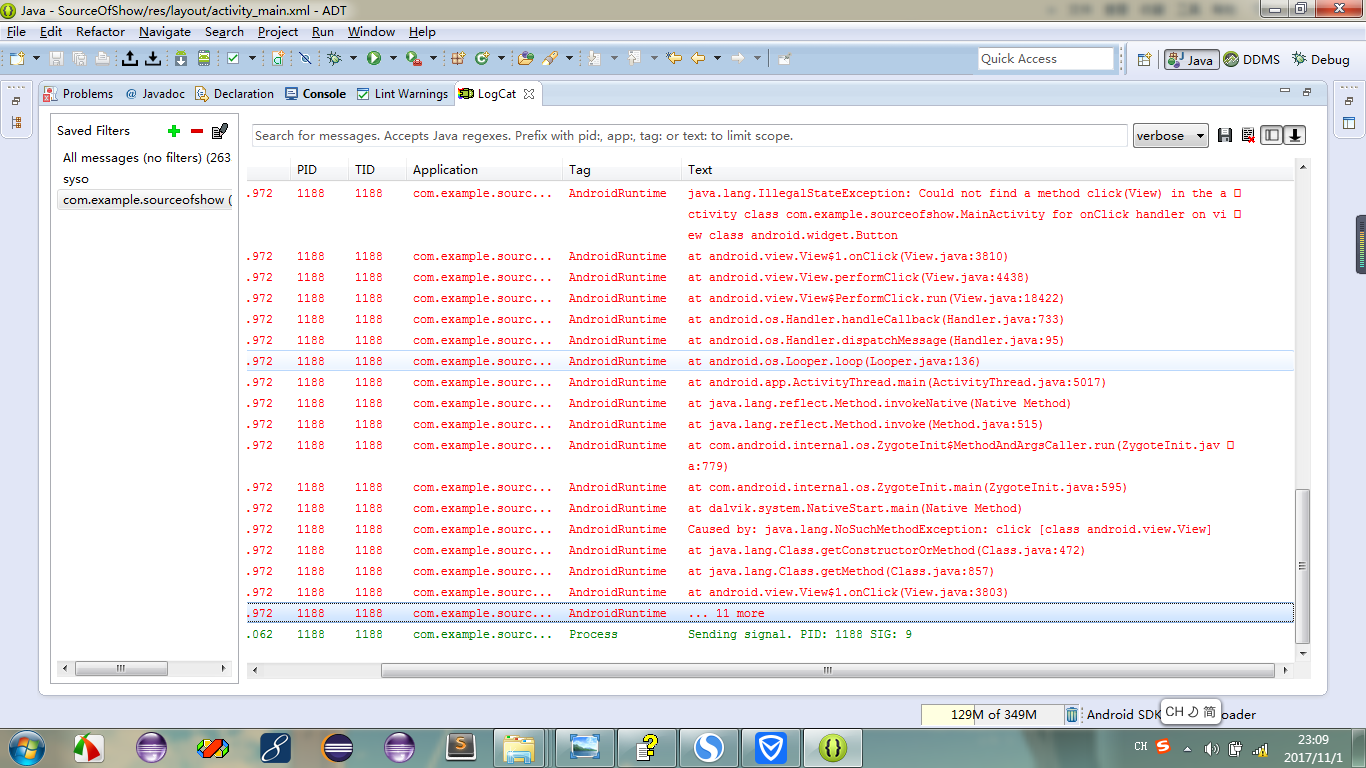
Task: Run Android Lint check icon
Action: click(x=233, y=59)
